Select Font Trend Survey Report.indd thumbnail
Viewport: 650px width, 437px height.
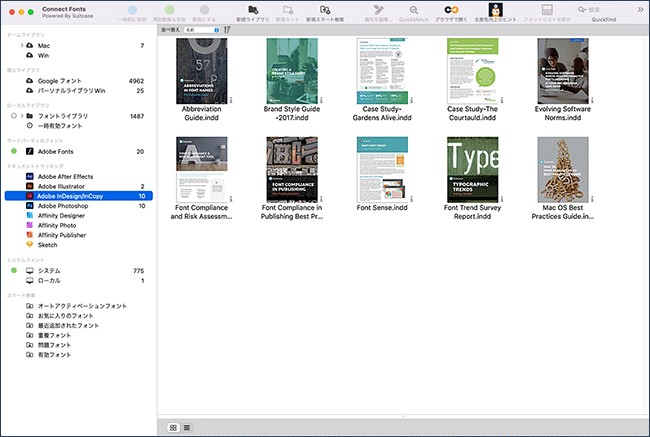pyautogui.click(x=473, y=170)
